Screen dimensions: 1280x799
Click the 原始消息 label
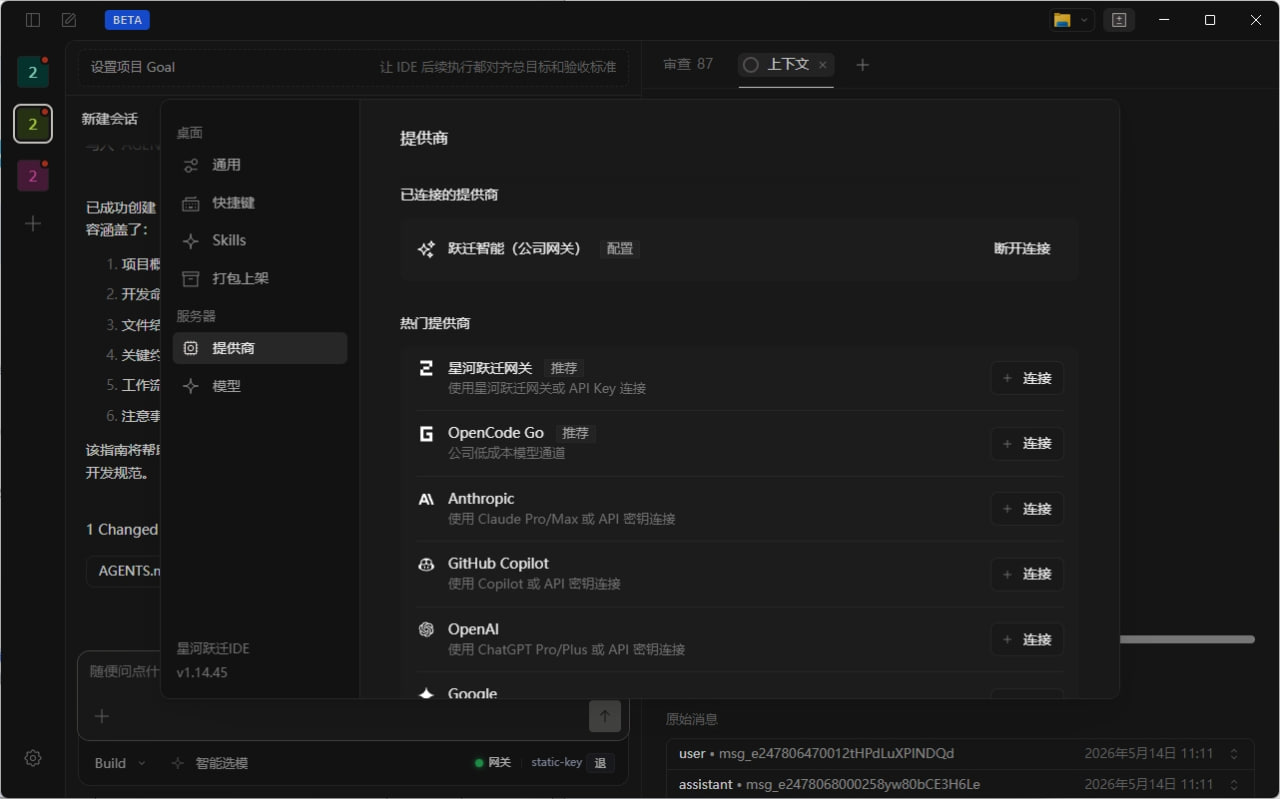692,719
